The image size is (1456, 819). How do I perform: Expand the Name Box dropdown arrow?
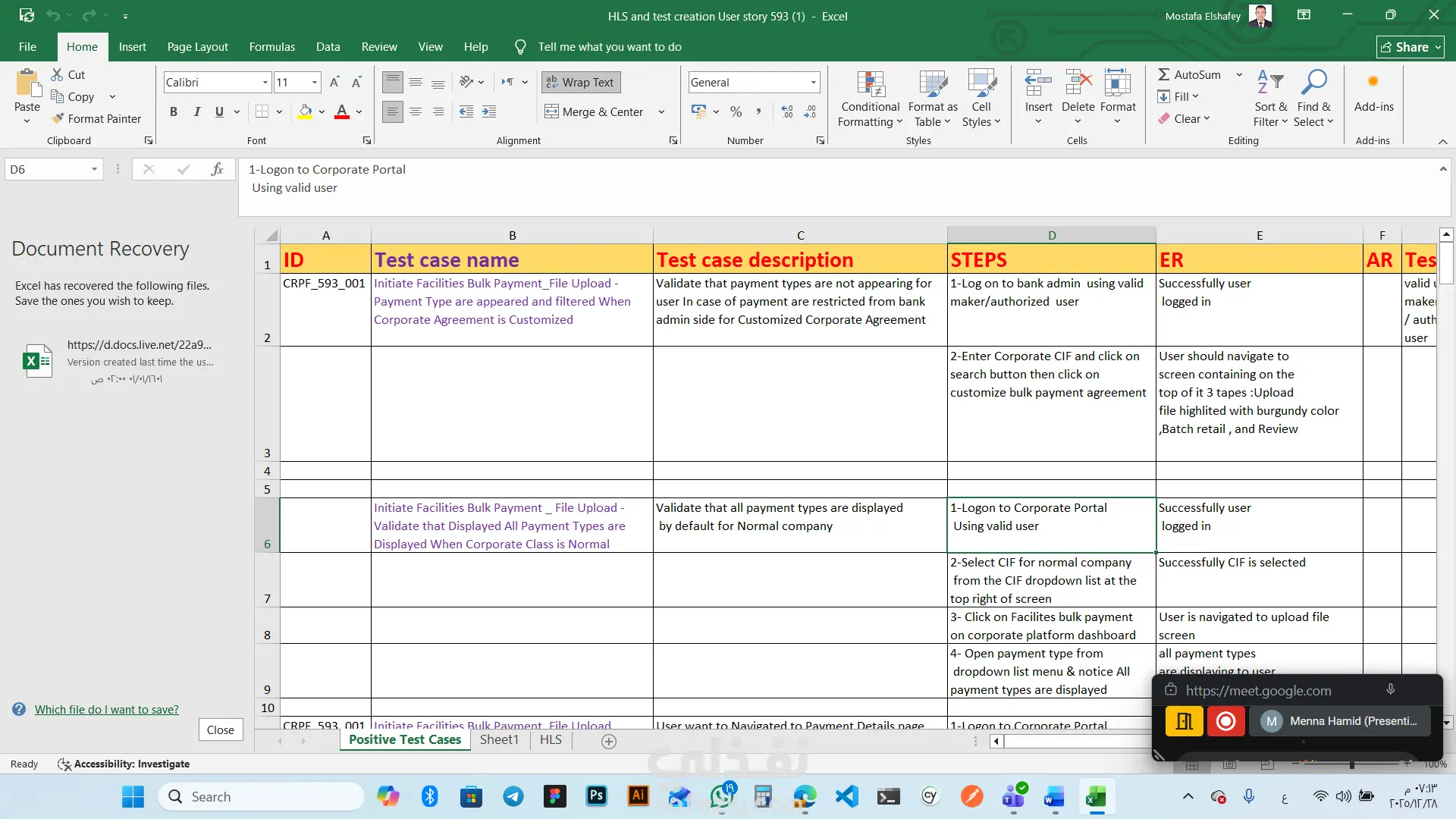[94, 169]
